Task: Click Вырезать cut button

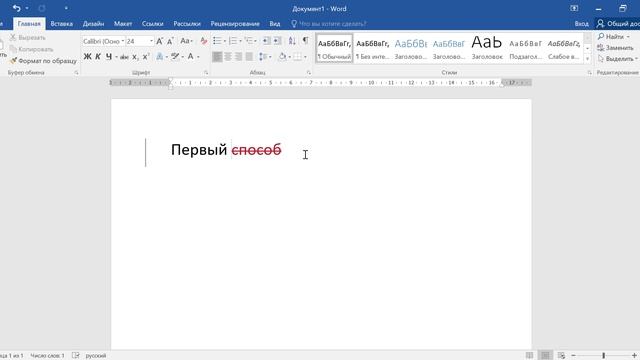Action: click(x=28, y=38)
